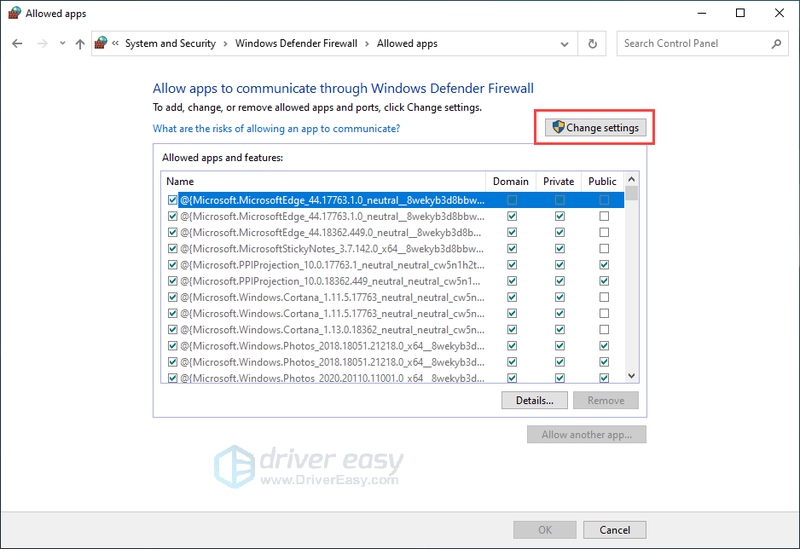Viewport: 800px width, 549px height.
Task: Click the list scroll down arrow
Action: 632,376
